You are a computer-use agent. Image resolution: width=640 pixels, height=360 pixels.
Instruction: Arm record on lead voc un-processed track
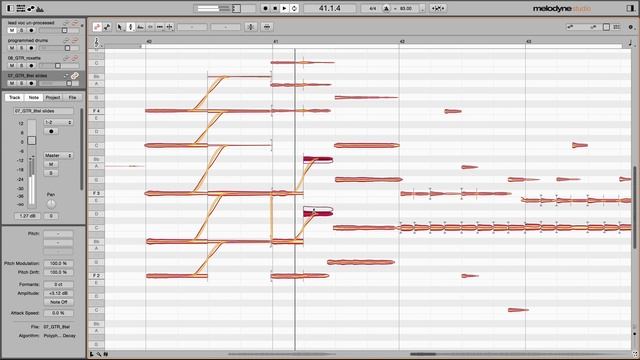point(31,30)
